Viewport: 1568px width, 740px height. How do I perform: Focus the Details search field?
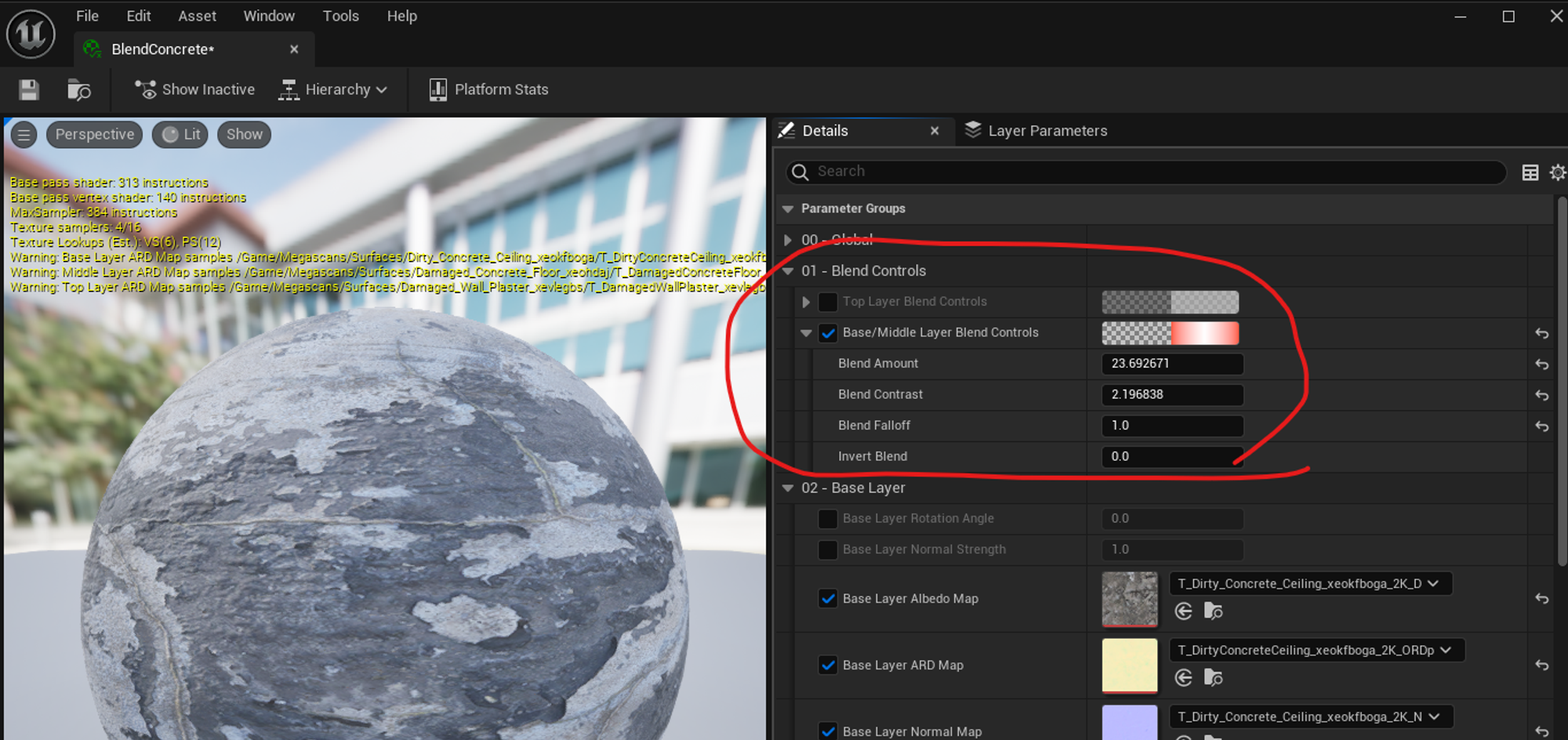point(1145,172)
